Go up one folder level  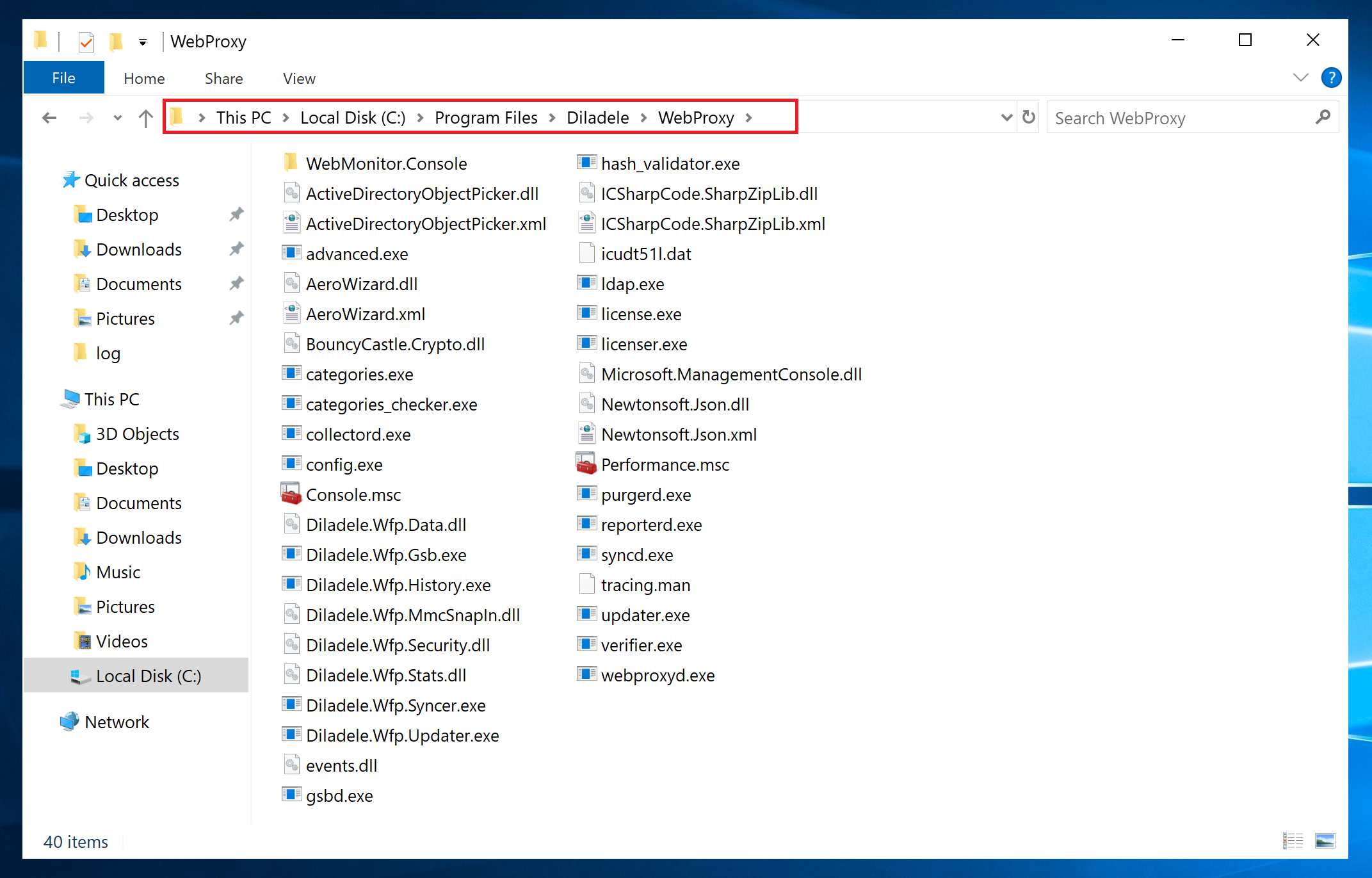[145, 118]
